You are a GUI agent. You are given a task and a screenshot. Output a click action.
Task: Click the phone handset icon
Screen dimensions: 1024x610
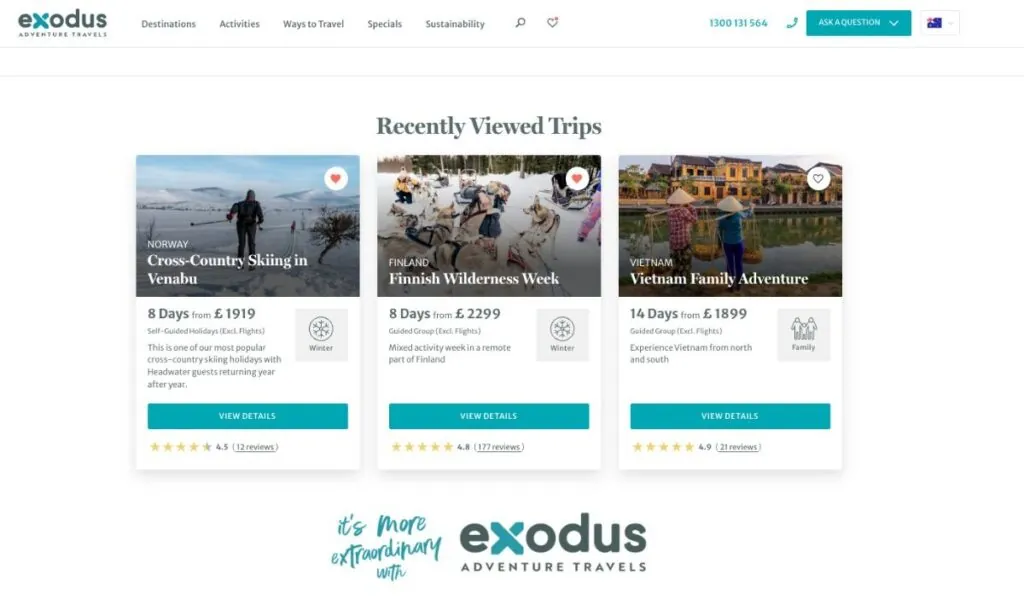pos(792,23)
